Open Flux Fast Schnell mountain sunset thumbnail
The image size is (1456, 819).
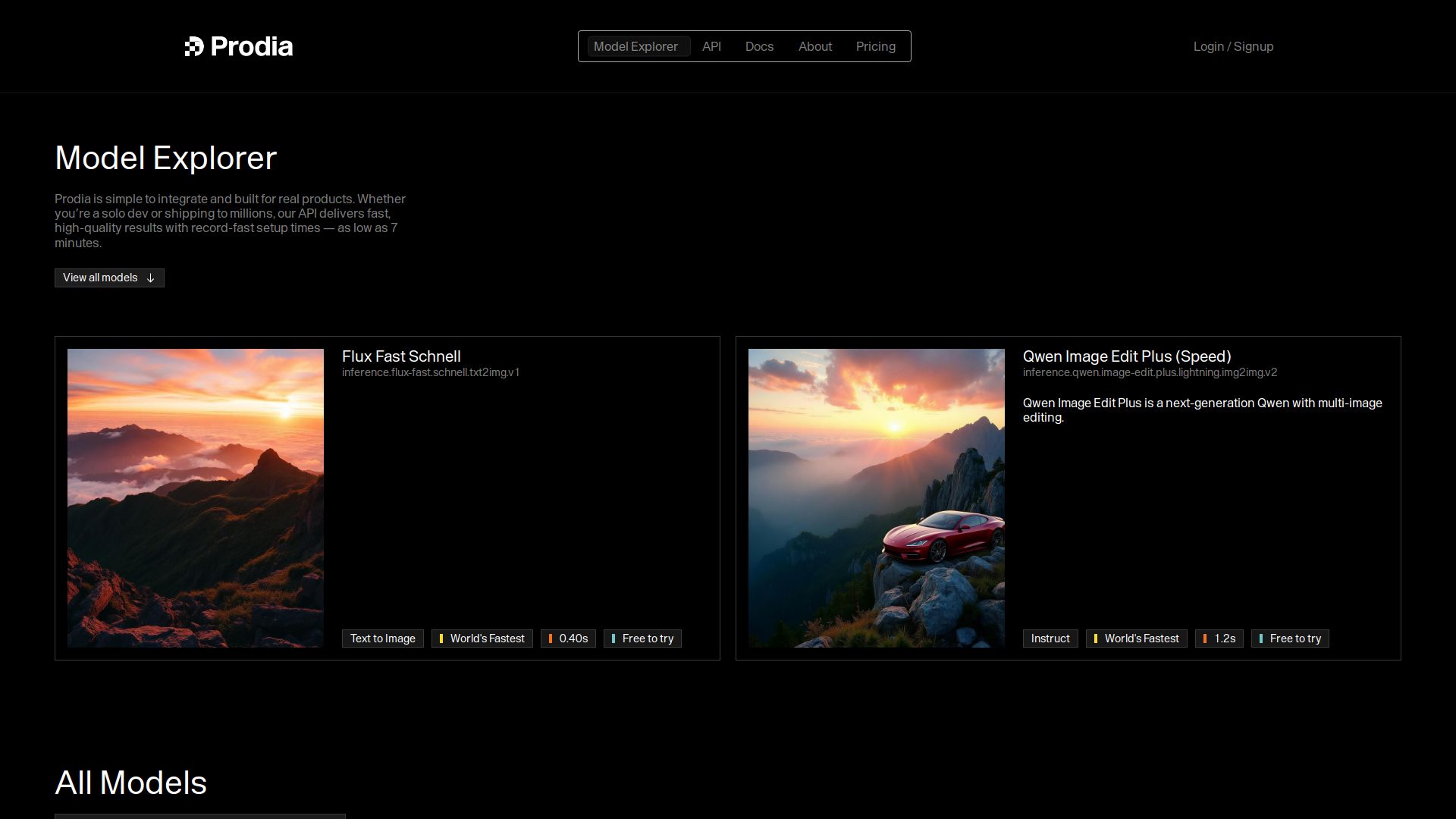coord(196,497)
